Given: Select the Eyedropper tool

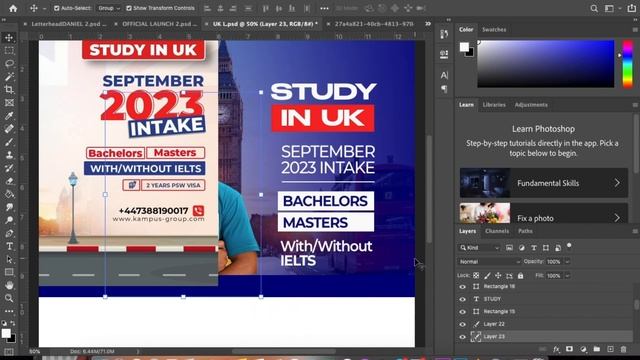Looking at the screenshot, I should click(x=9, y=116).
